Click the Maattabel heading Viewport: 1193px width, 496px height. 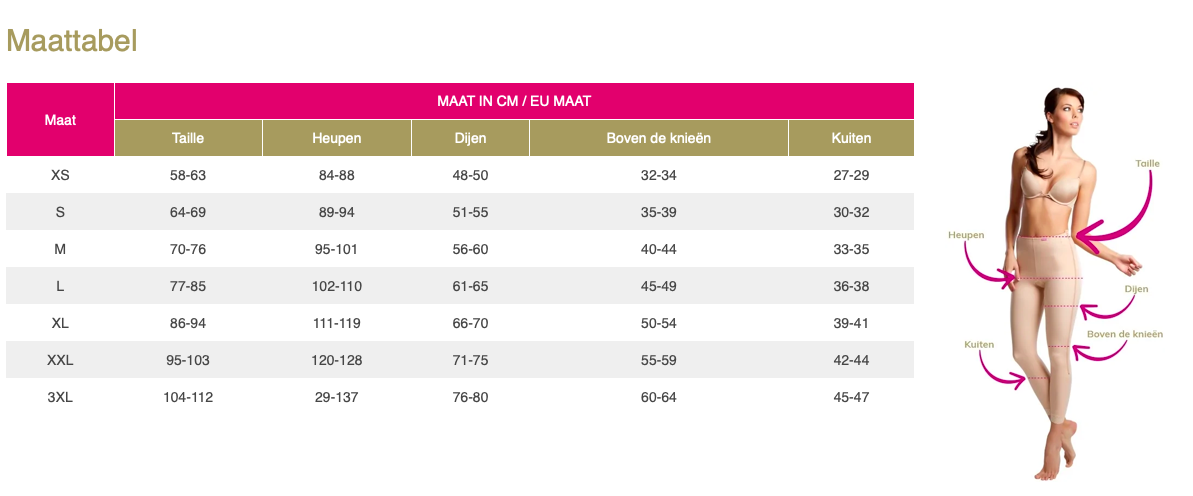72,41
